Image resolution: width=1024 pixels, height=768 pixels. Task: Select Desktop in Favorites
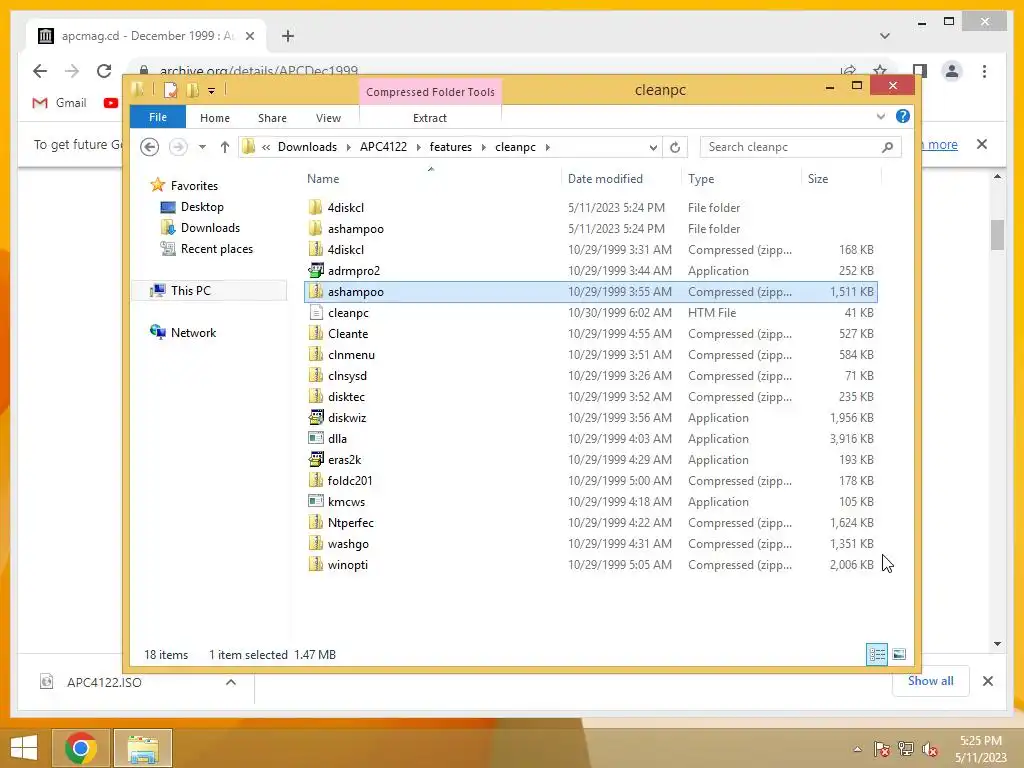click(191, 207)
